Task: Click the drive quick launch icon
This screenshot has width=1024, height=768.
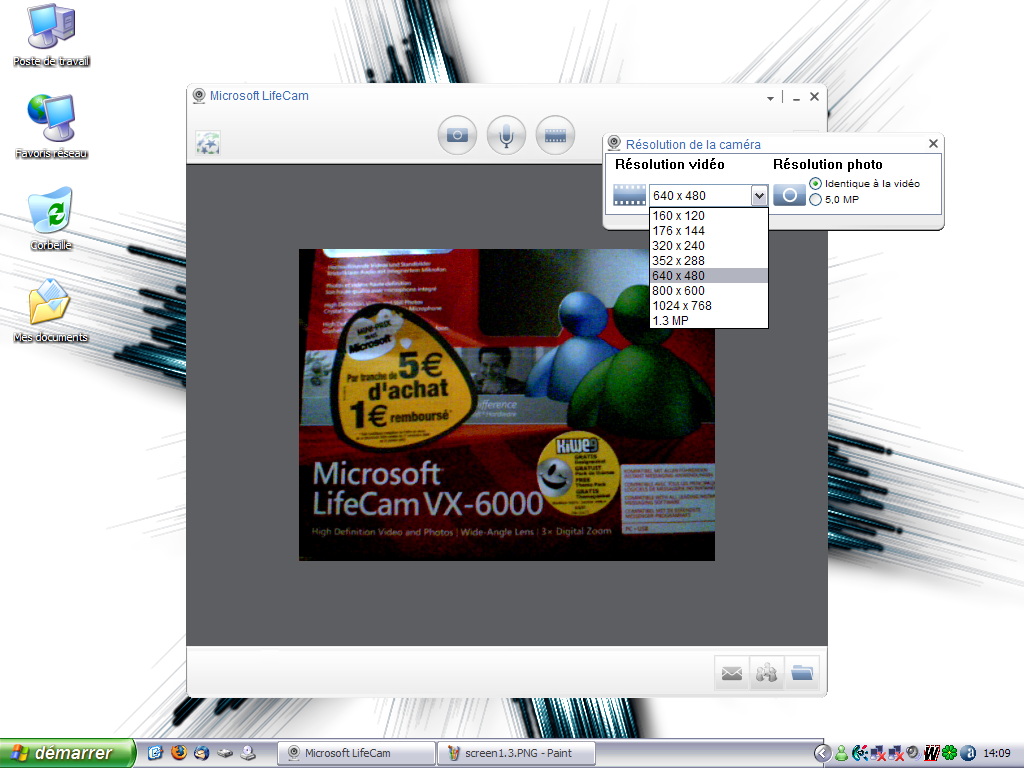Action: pyautogui.click(x=225, y=753)
